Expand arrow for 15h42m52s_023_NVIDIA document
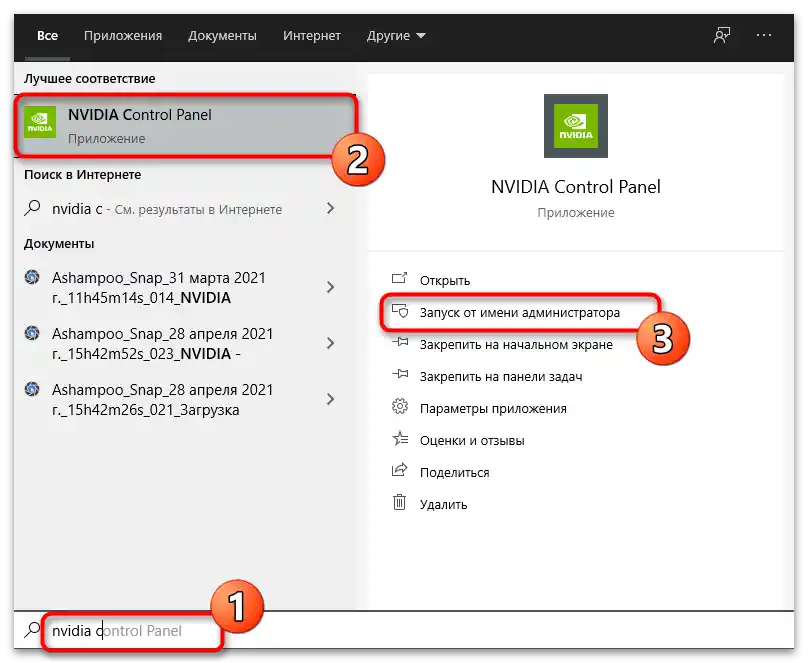This screenshot has width=808, height=663. point(331,343)
